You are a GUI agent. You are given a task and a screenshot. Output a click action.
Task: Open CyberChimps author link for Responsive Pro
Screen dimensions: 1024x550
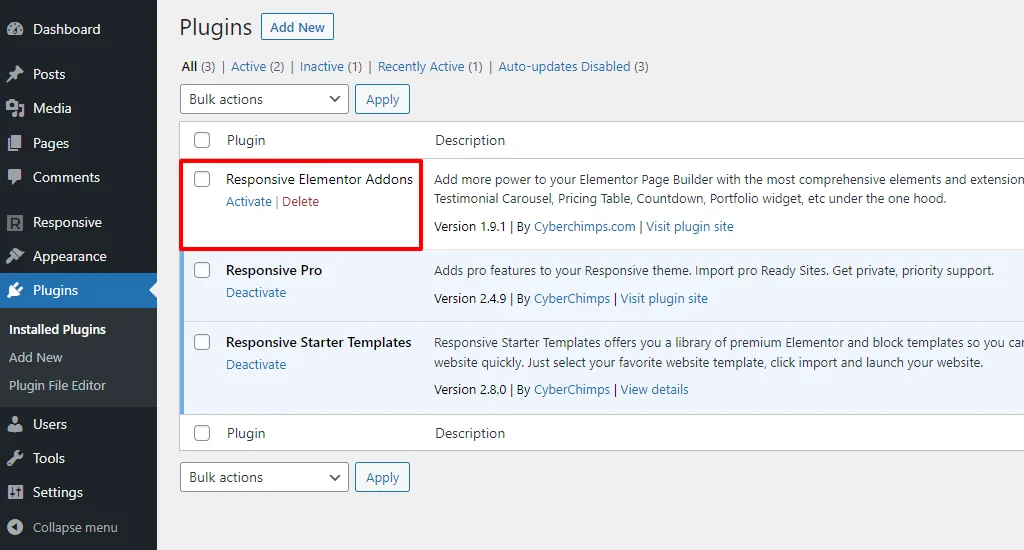pyautogui.click(x=572, y=299)
